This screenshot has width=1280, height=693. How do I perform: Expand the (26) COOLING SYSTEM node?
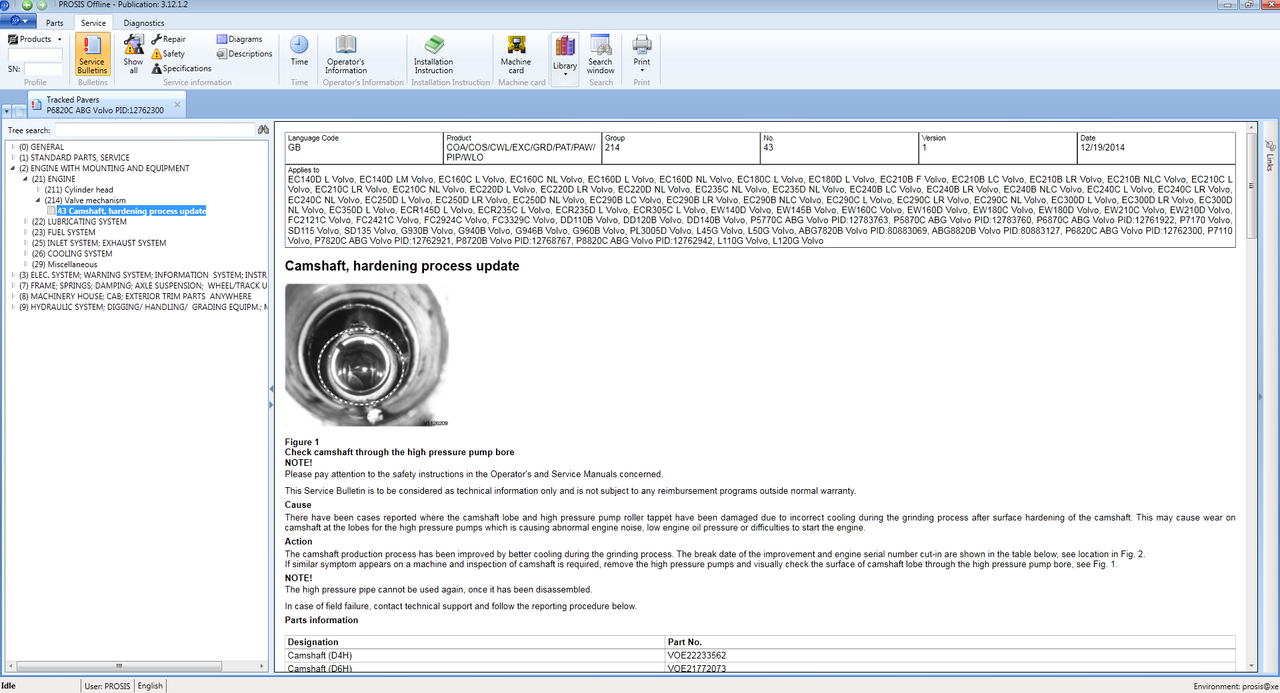pyautogui.click(x=25, y=253)
